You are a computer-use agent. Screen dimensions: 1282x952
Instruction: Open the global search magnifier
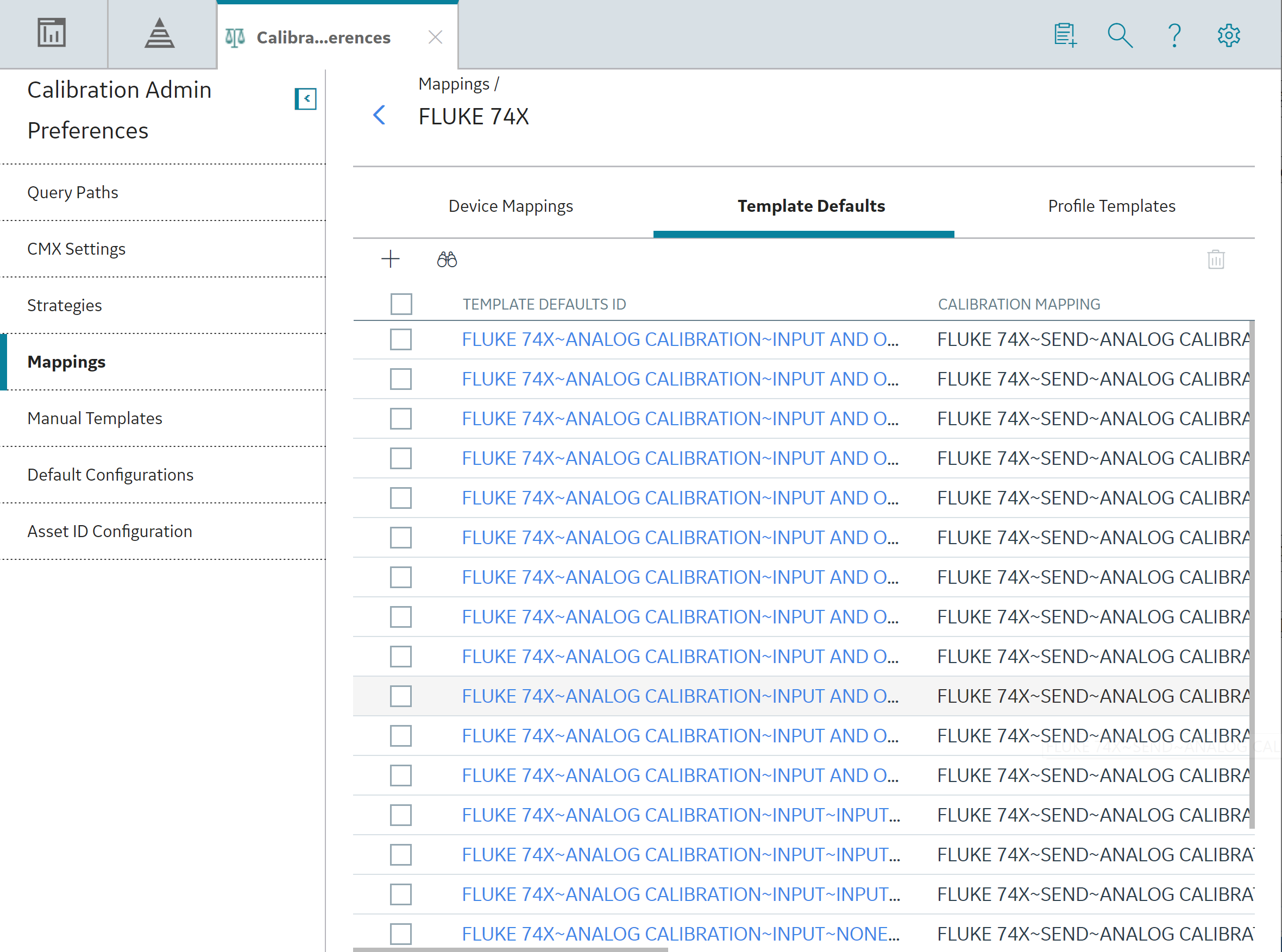point(1120,35)
